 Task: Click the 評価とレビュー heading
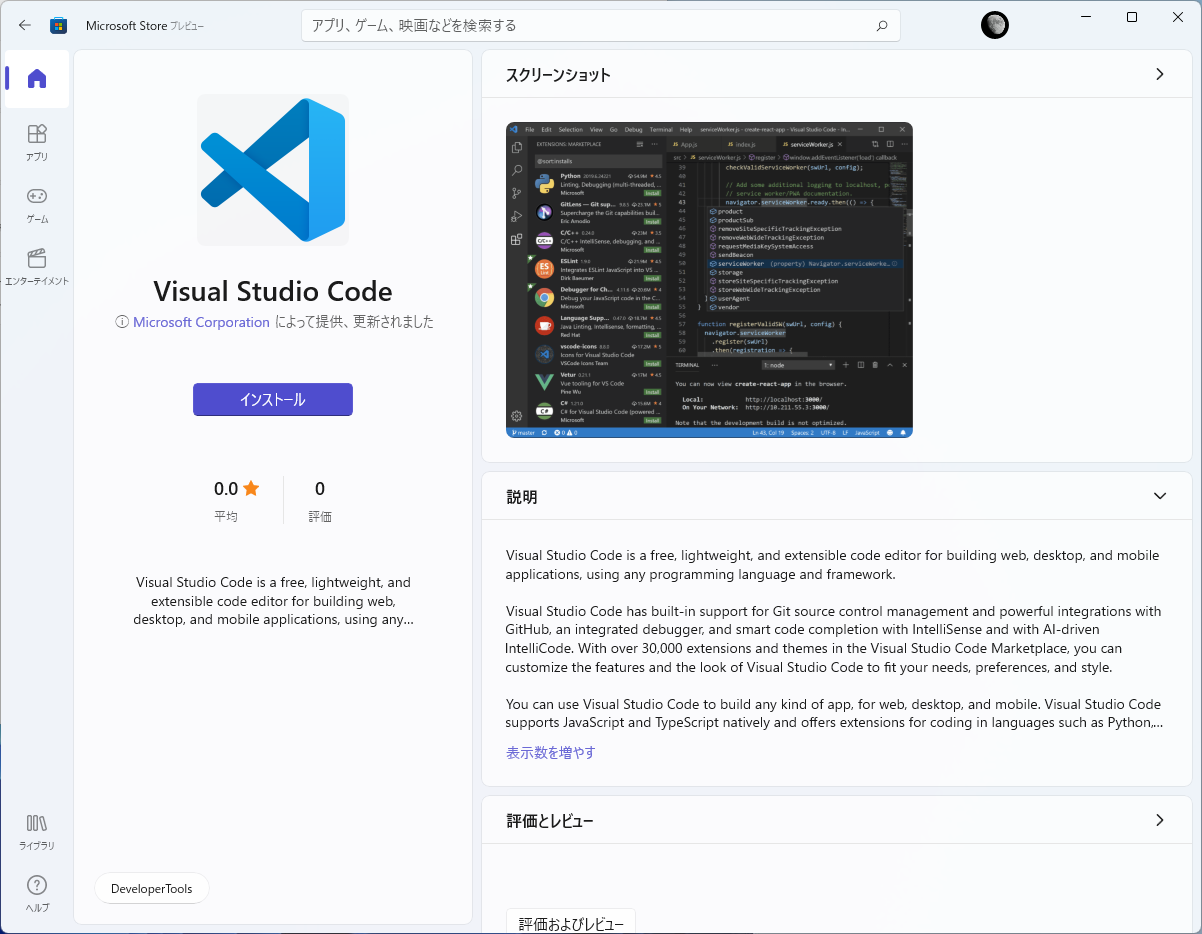(x=550, y=821)
